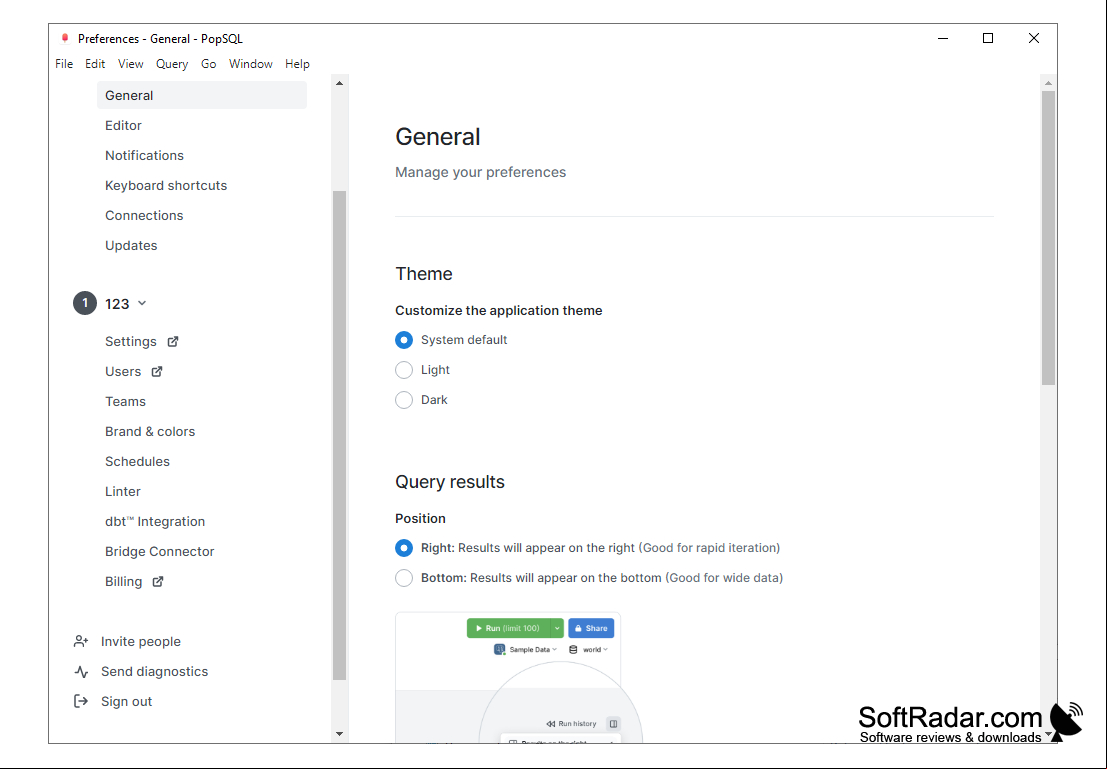Click the main panel scrollbar up arrow
The height and width of the screenshot is (769, 1107).
1048,83
